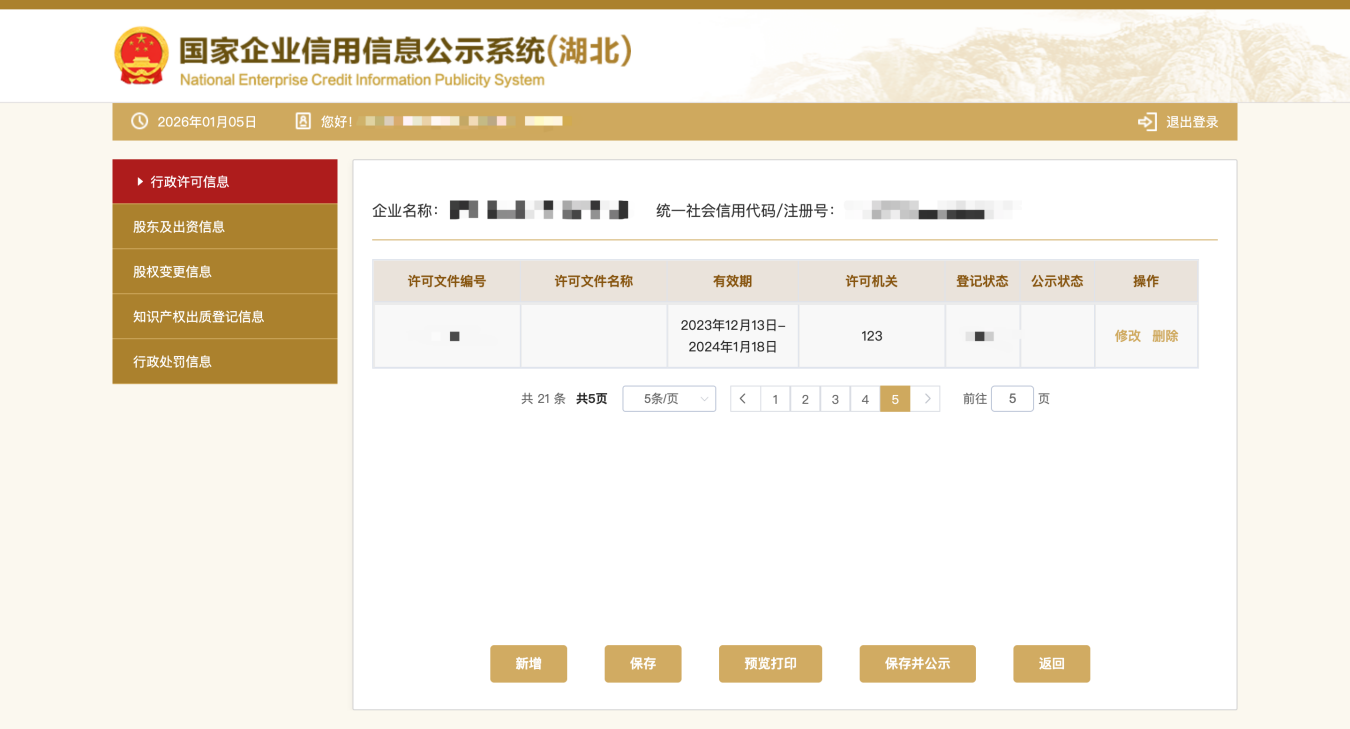
Task: Click the national emblem logo
Action: tap(141, 55)
